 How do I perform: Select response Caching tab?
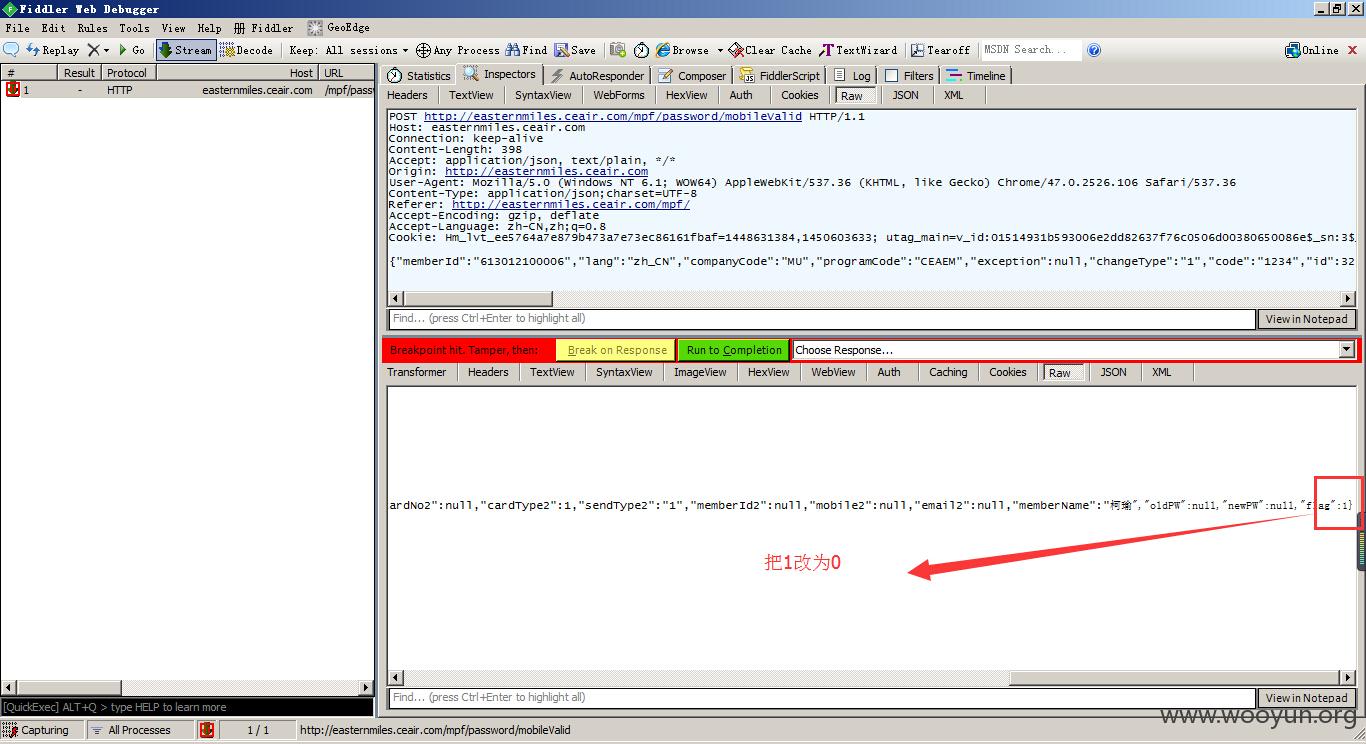click(948, 372)
